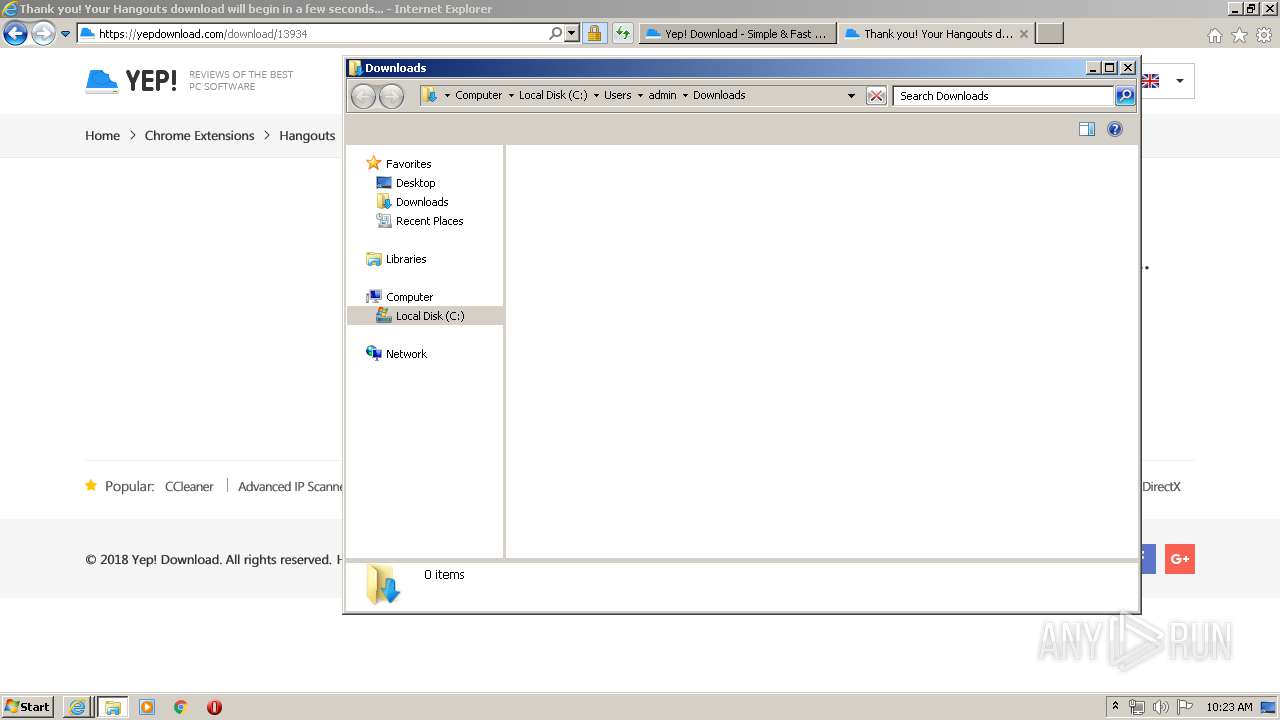Screen dimensions: 1280x720
Task: Click the Explorer back arrow button
Action: (x=363, y=96)
